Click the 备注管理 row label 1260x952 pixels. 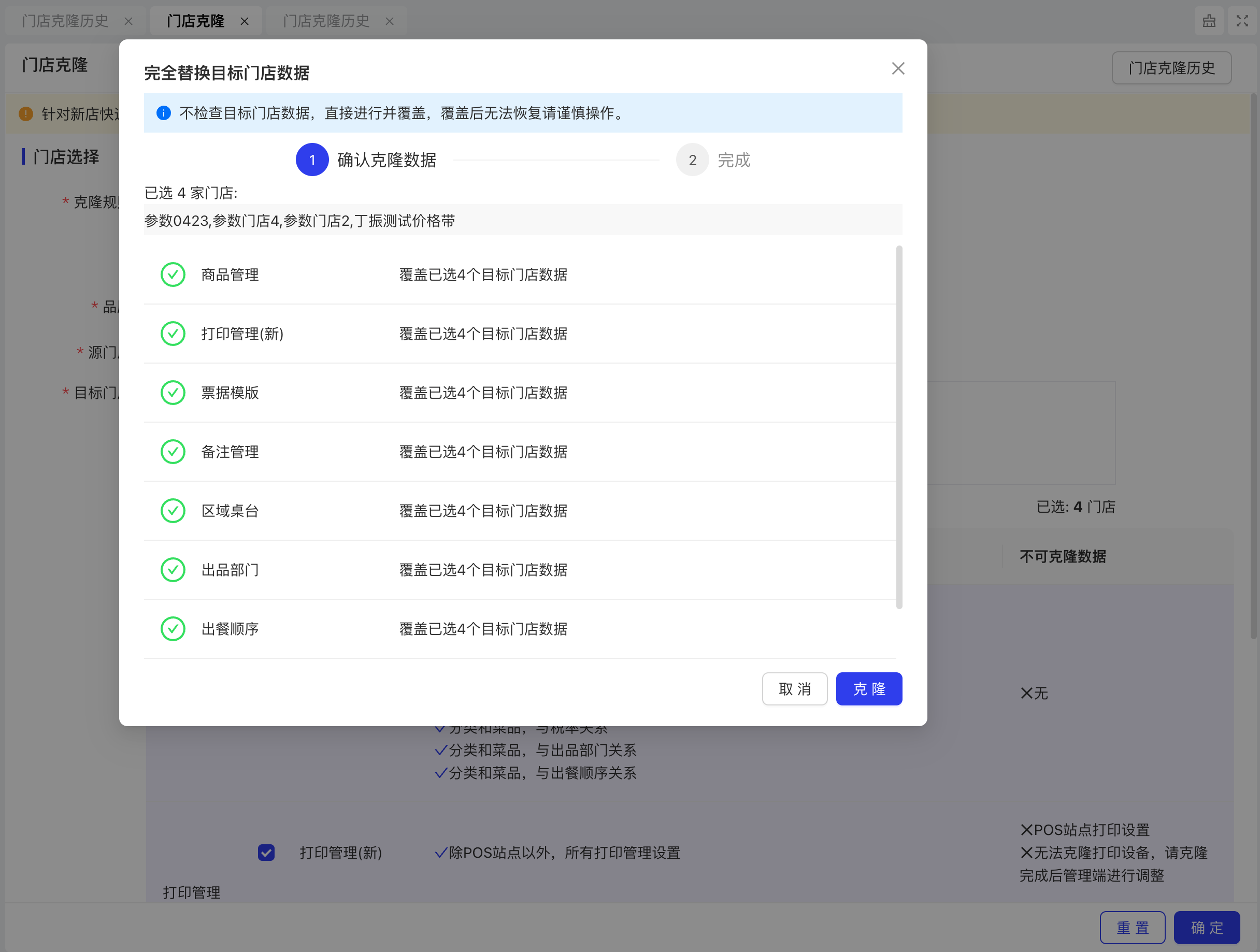(x=230, y=452)
